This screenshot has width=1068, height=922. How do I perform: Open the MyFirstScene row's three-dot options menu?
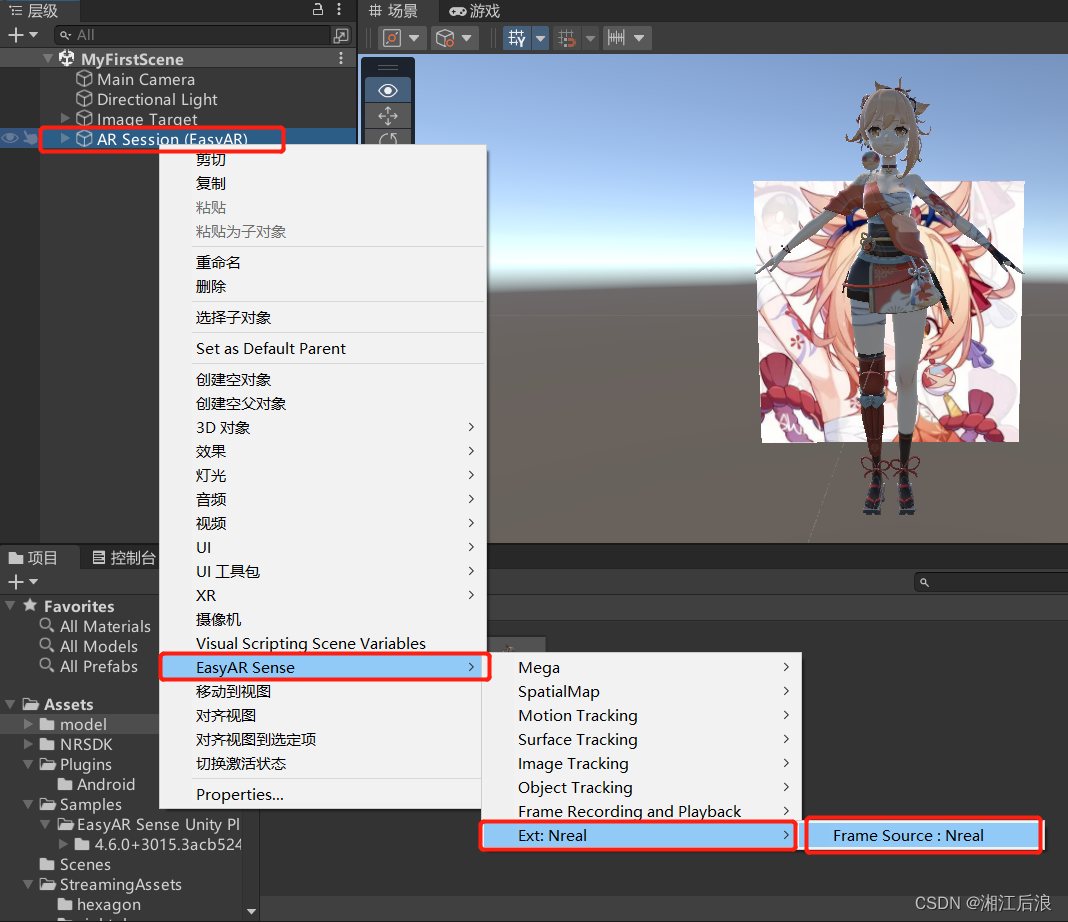pyautogui.click(x=341, y=59)
